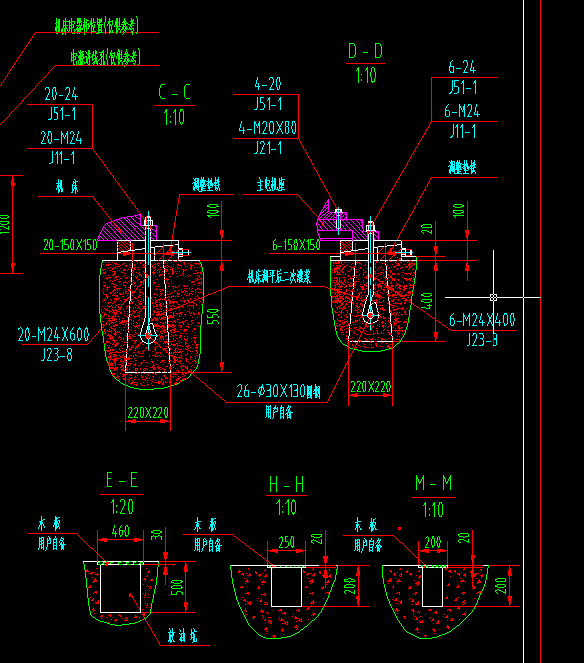
Task: Select 'J51-1' below the 6-24 label
Action: tap(463, 88)
